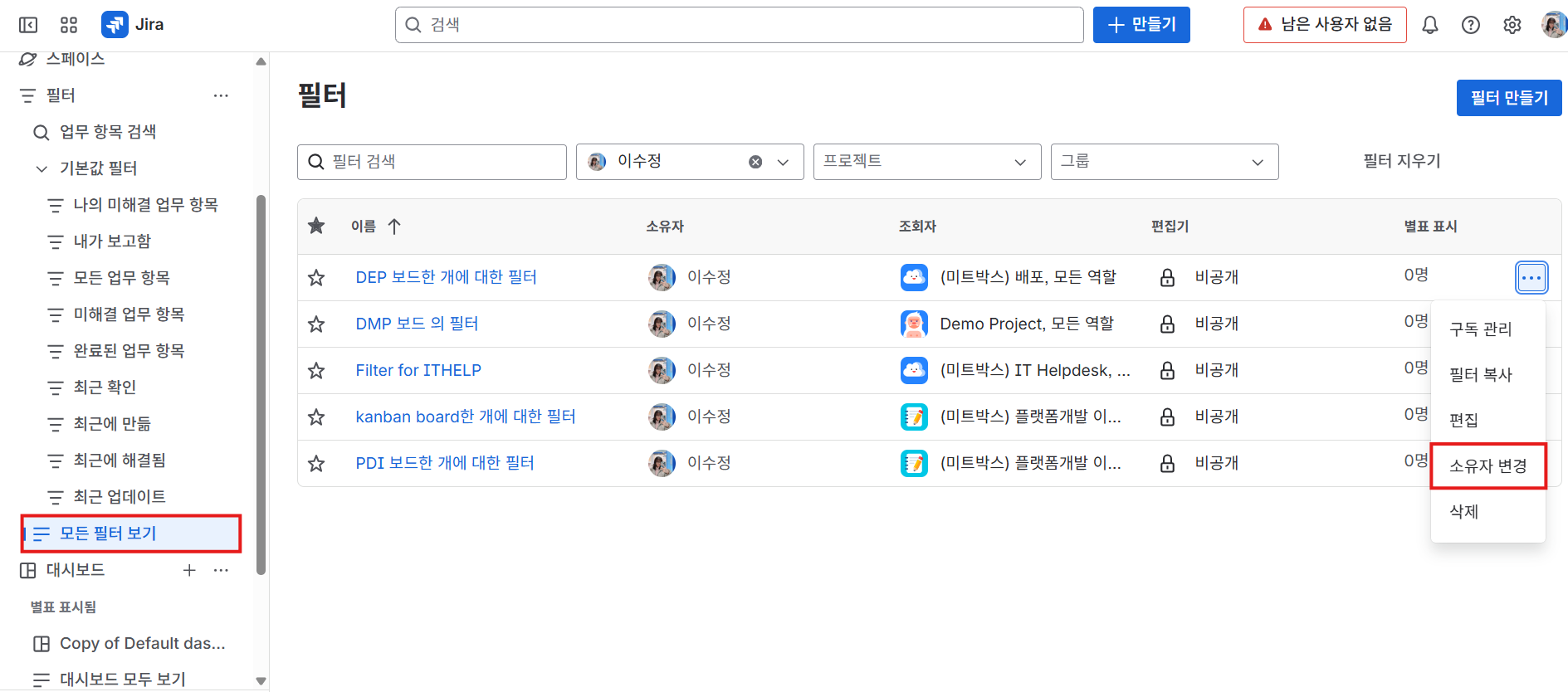Open the 그룹 dropdown
The width and height of the screenshot is (1568, 692).
[x=1164, y=162]
